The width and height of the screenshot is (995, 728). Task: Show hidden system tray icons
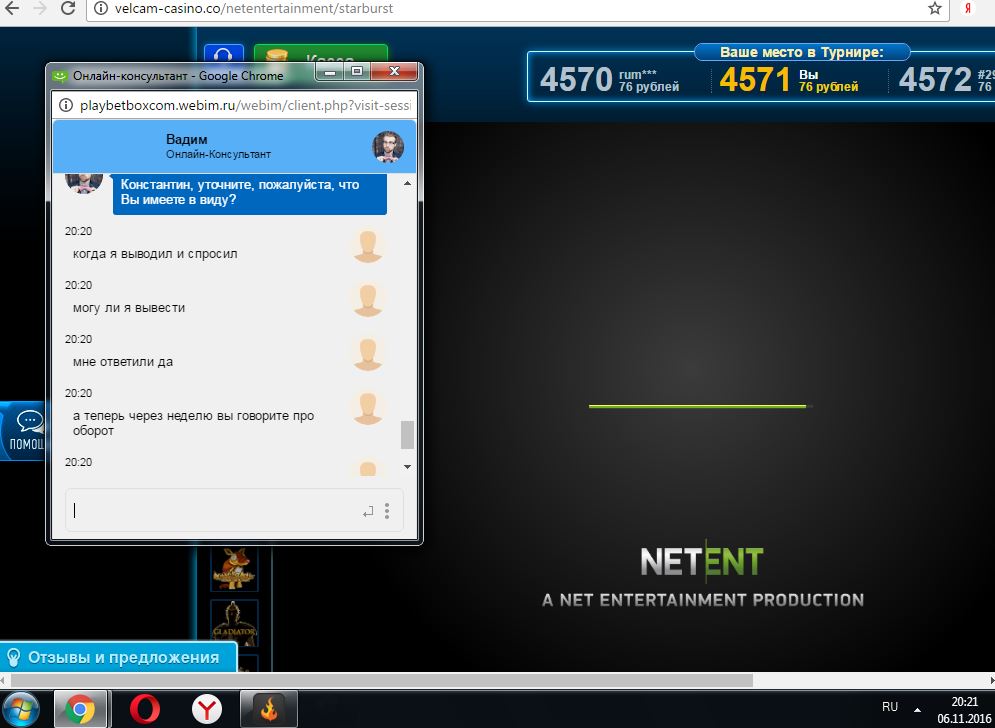click(x=917, y=709)
